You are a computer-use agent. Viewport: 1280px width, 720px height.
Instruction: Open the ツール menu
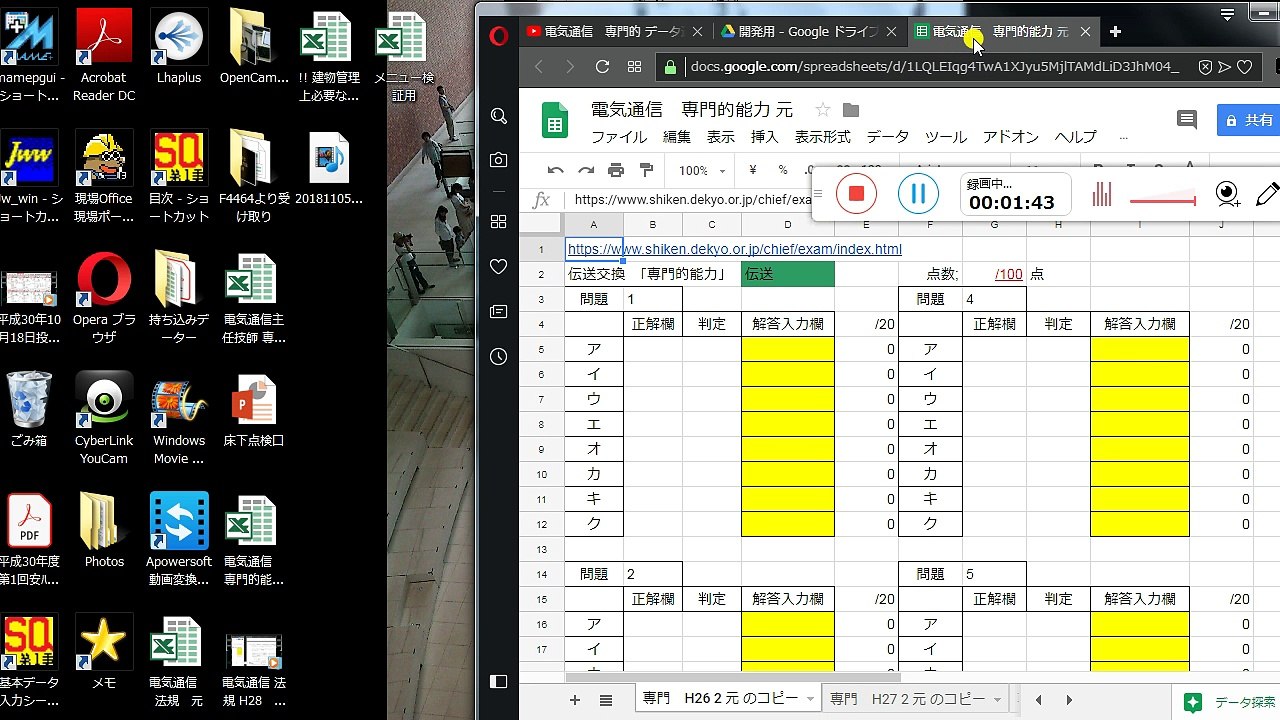click(946, 137)
